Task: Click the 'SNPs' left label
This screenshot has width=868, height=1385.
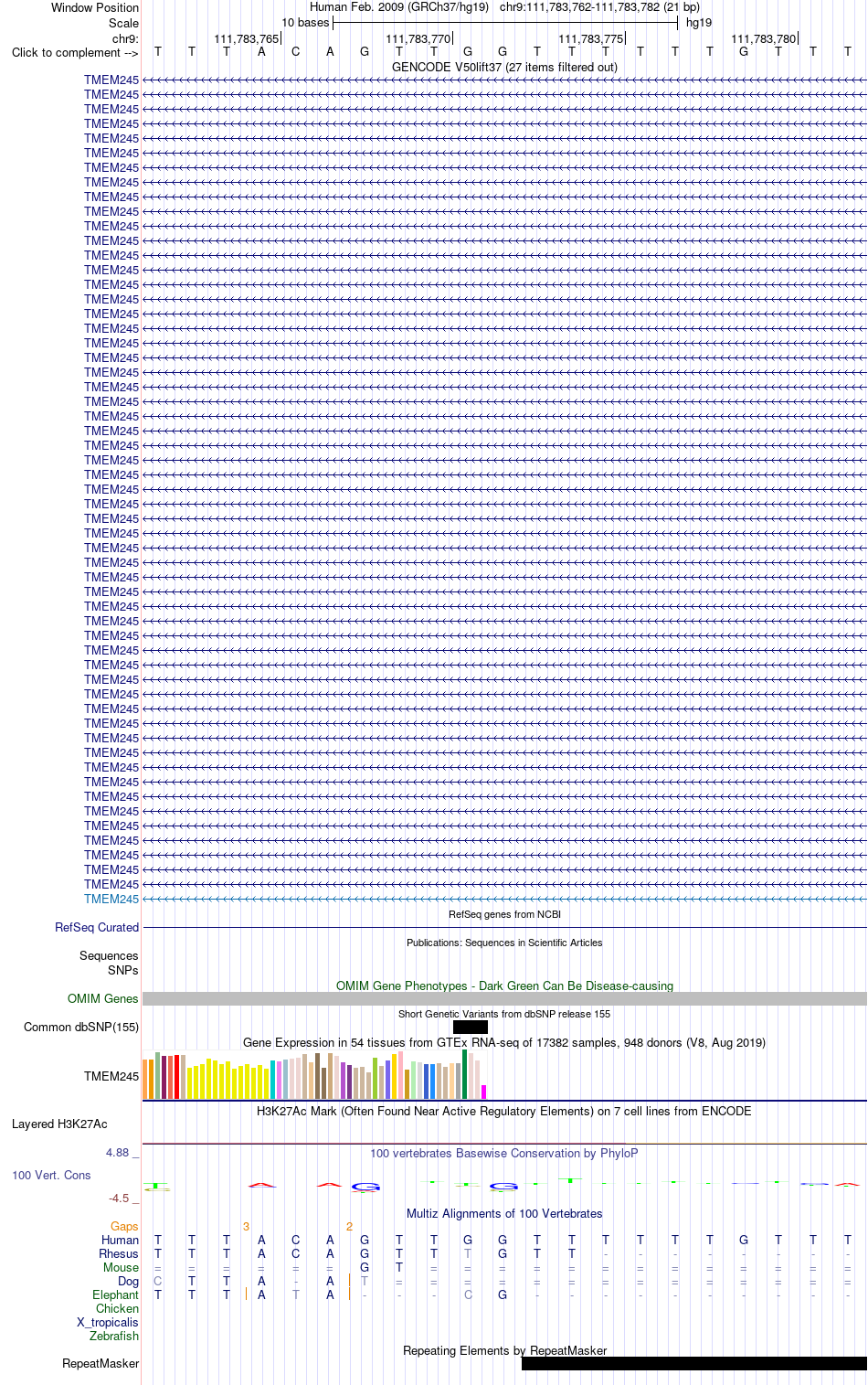Action: pyautogui.click(x=123, y=970)
